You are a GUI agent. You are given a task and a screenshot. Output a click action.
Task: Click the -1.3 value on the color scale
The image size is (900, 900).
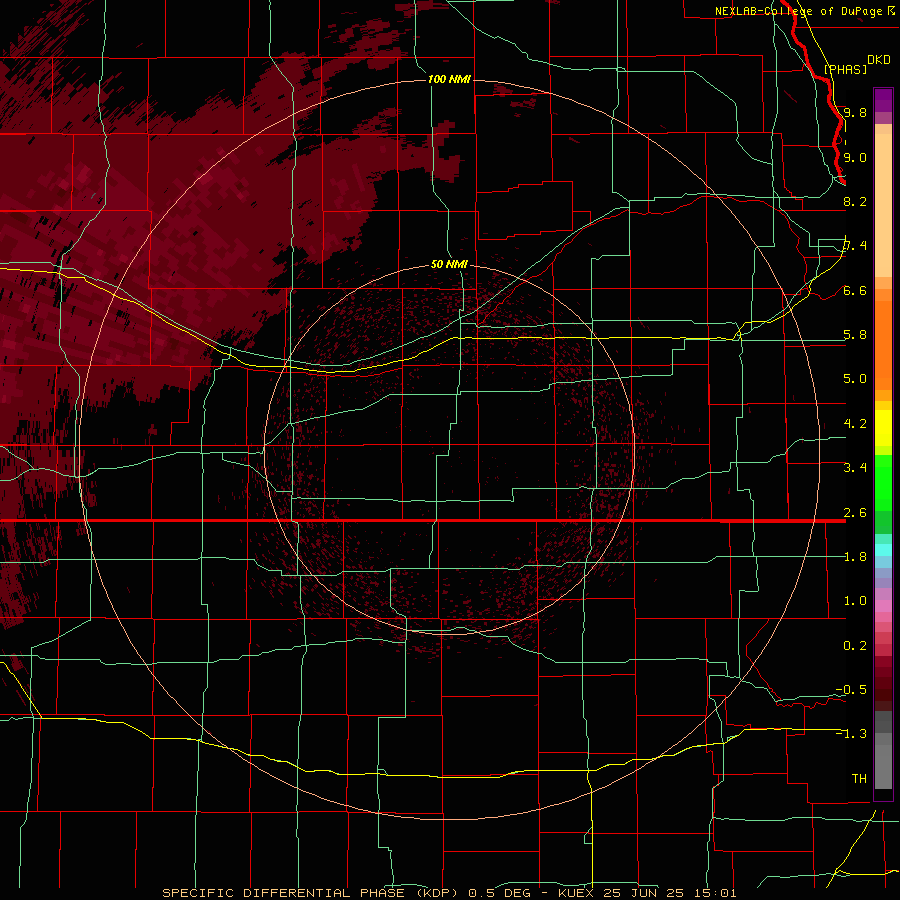(x=851, y=734)
